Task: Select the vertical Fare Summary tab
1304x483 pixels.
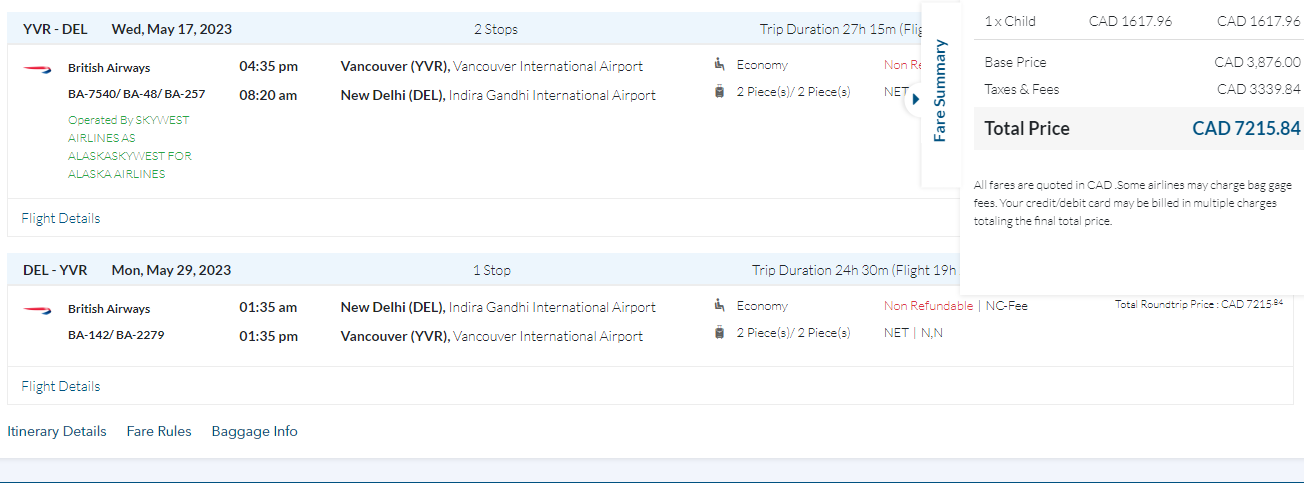Action: 940,91
